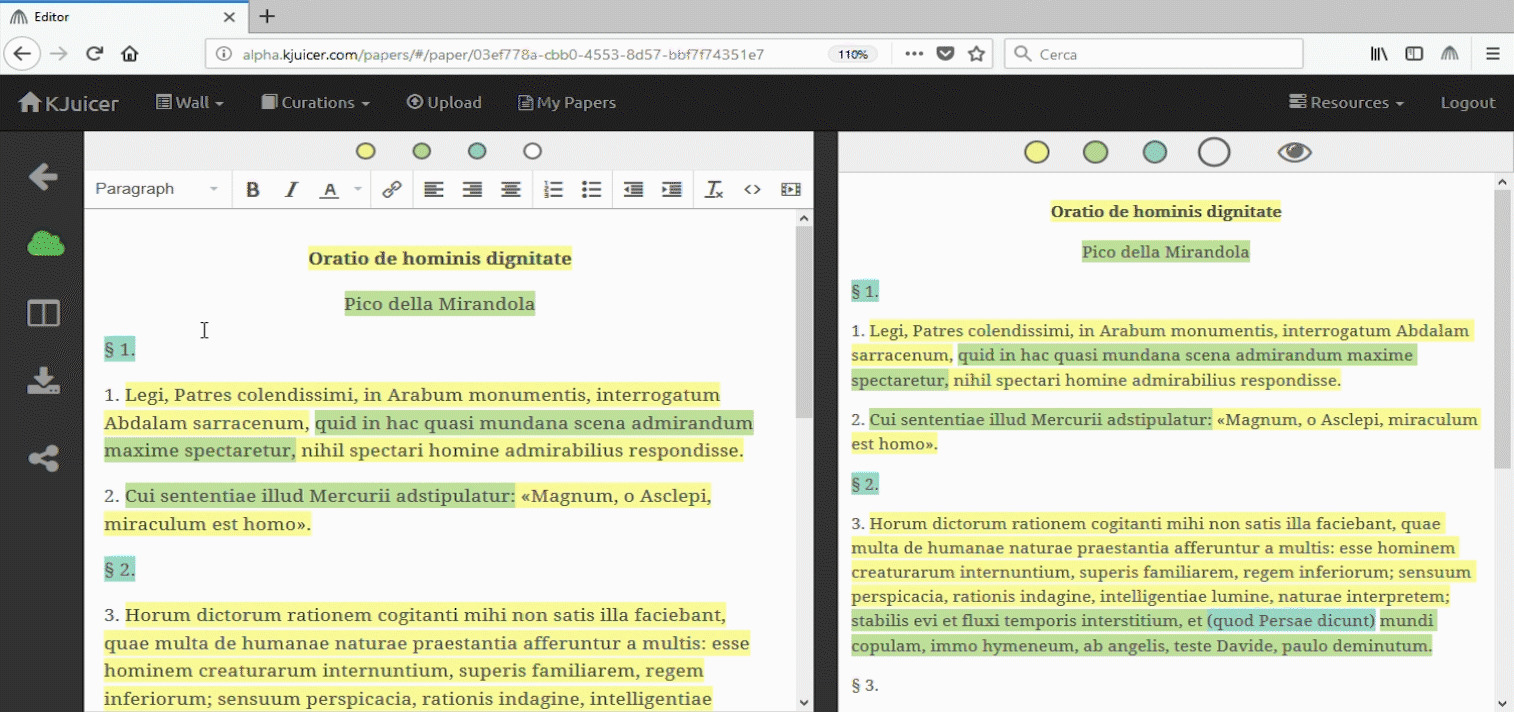Click the editor pane scroll-down arrow
Screen dimensions: 1514x712
click(804, 702)
